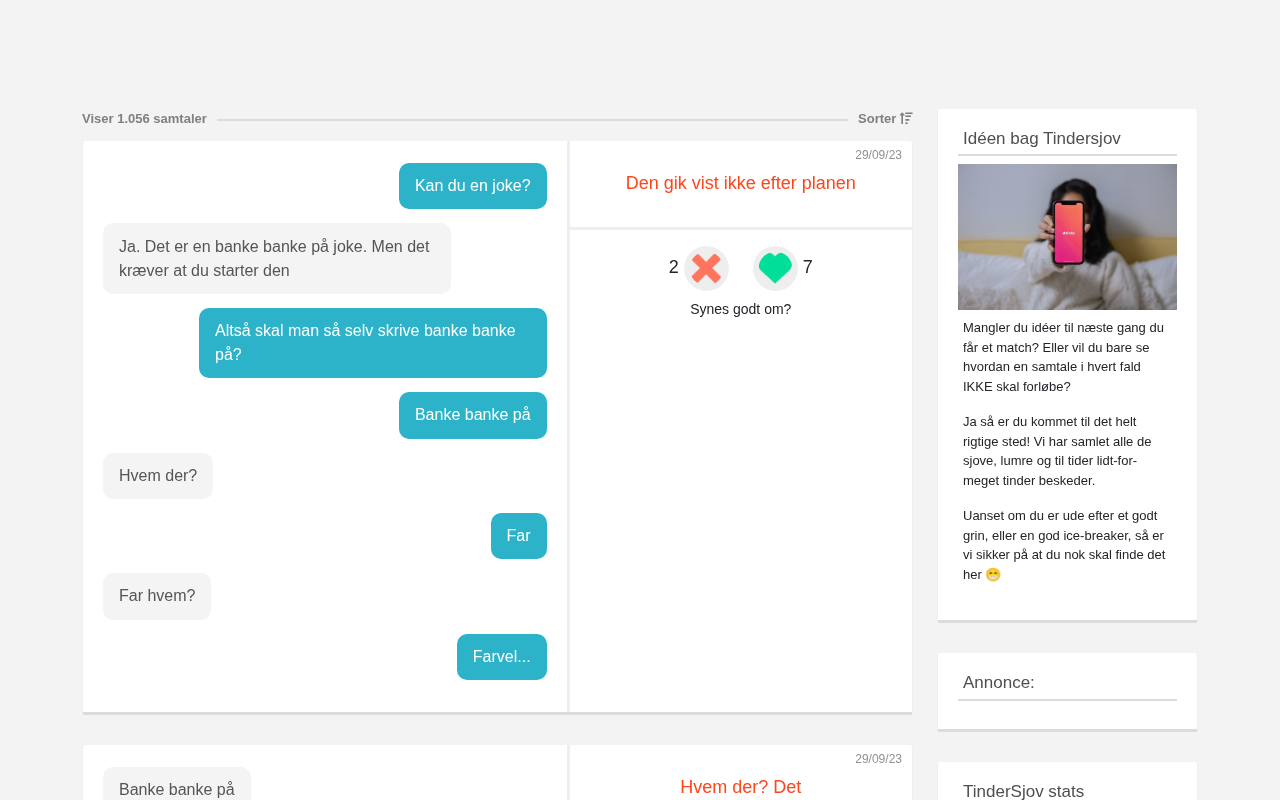Select the 'Ja. Det er en banke banke' reply
1280x800 pixels.
277,258
